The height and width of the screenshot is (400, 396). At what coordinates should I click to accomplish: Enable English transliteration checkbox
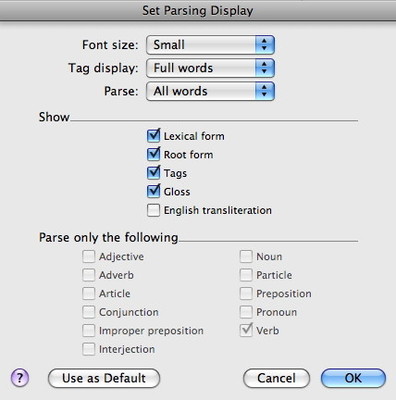pyautogui.click(x=153, y=210)
